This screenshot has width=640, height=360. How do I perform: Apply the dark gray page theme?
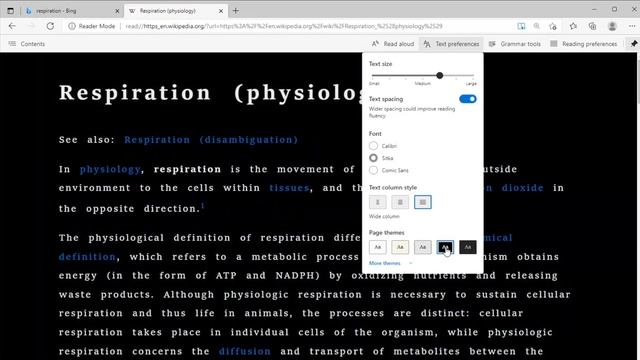468,247
